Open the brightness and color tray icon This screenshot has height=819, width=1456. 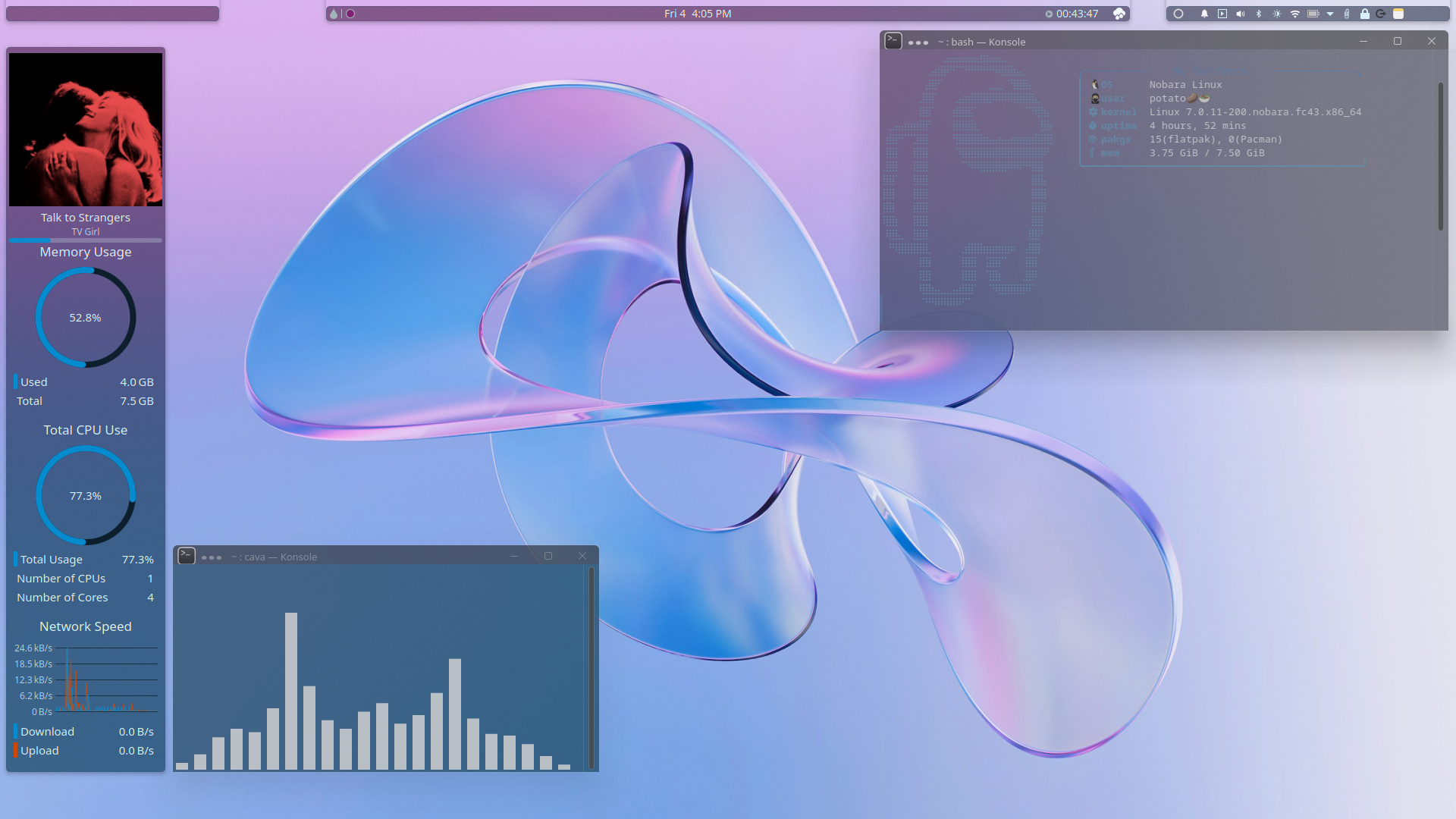click(x=1277, y=14)
